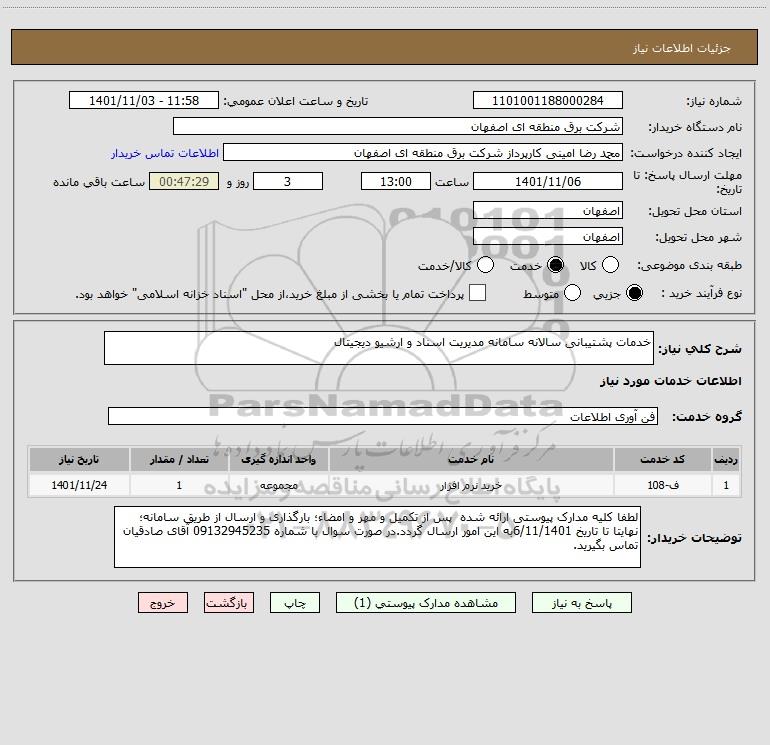Screen dimensions: 770x745
Task: Click the deadline date field 1401/11/06
Action: click(x=548, y=181)
